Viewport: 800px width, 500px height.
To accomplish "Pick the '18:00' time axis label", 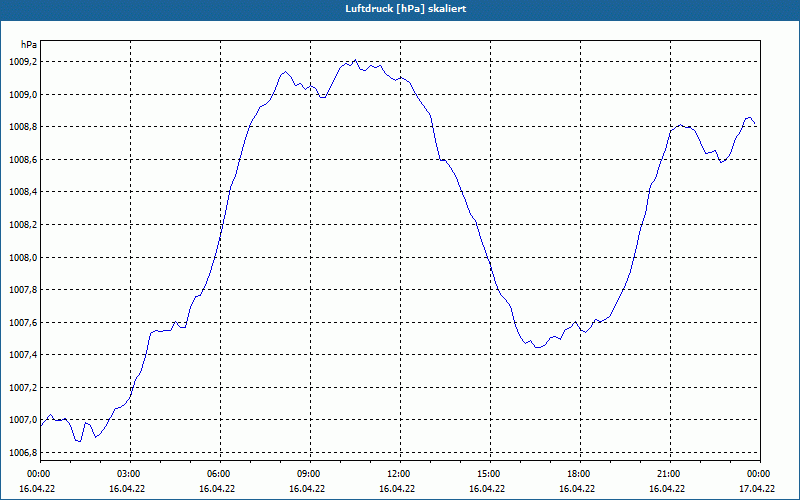I will point(579,474).
